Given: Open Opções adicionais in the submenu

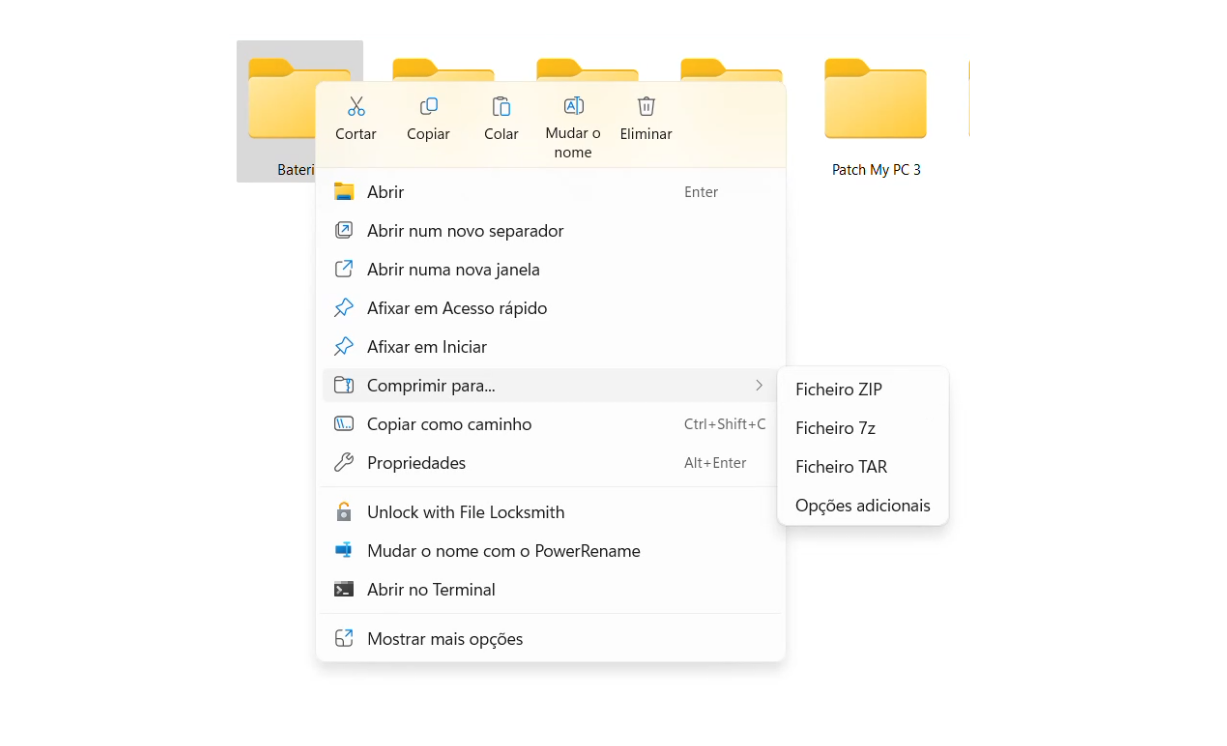Looking at the screenshot, I should point(862,506).
